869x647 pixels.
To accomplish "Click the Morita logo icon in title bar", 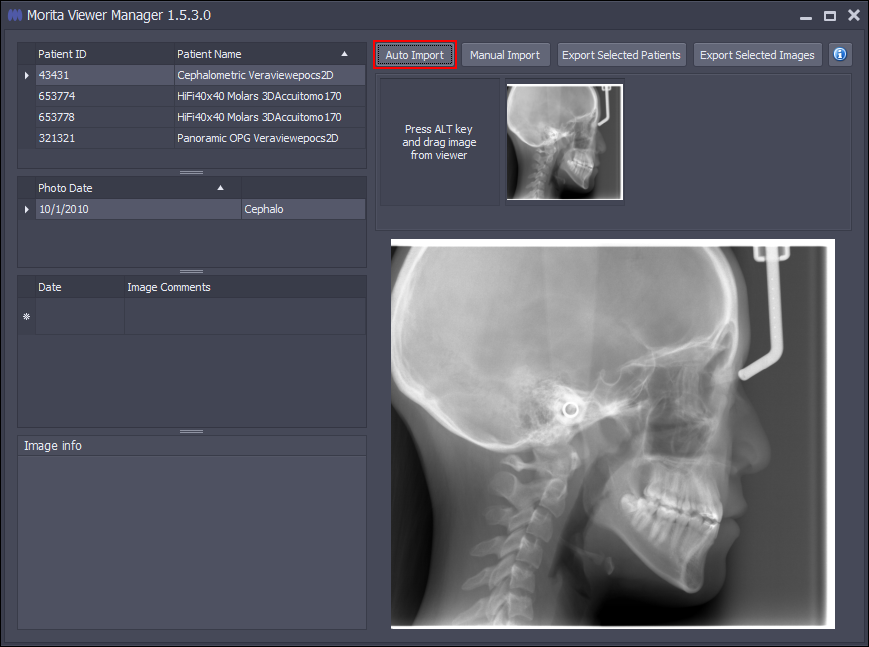I will 14,15.
